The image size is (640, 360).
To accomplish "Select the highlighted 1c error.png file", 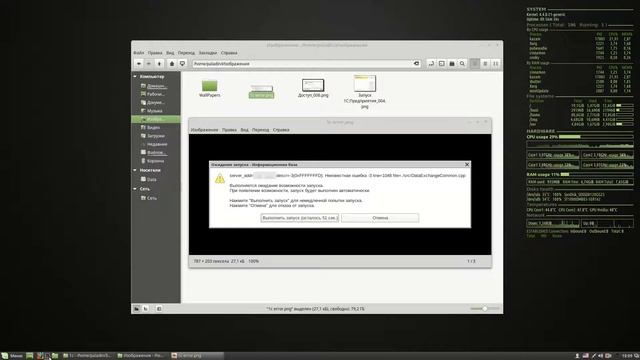I will pos(261,91).
